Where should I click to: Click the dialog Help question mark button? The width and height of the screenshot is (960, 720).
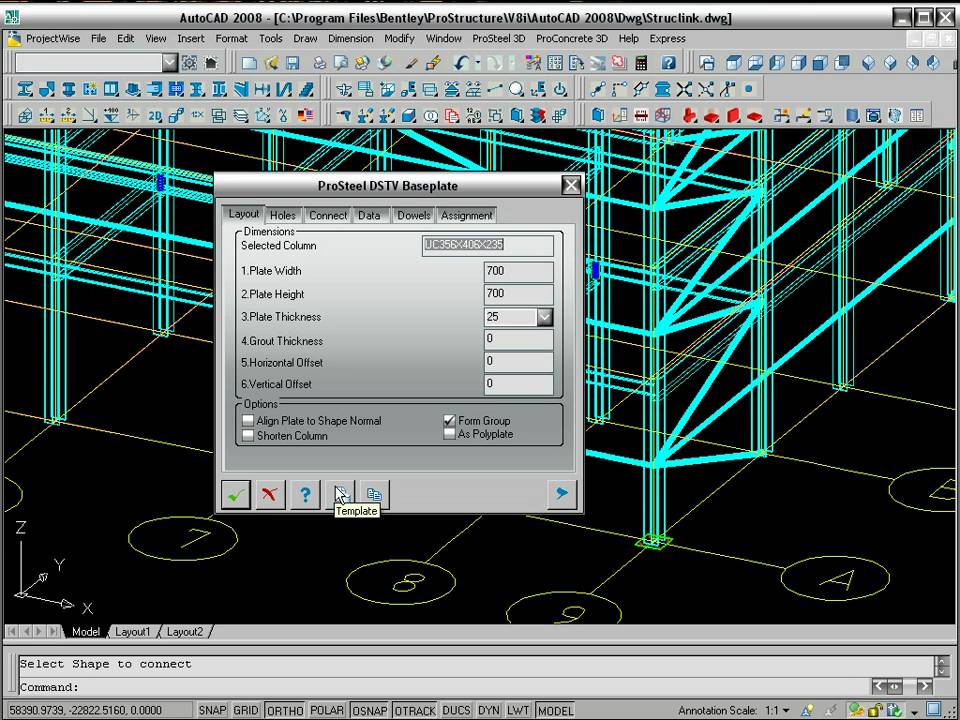(x=305, y=493)
